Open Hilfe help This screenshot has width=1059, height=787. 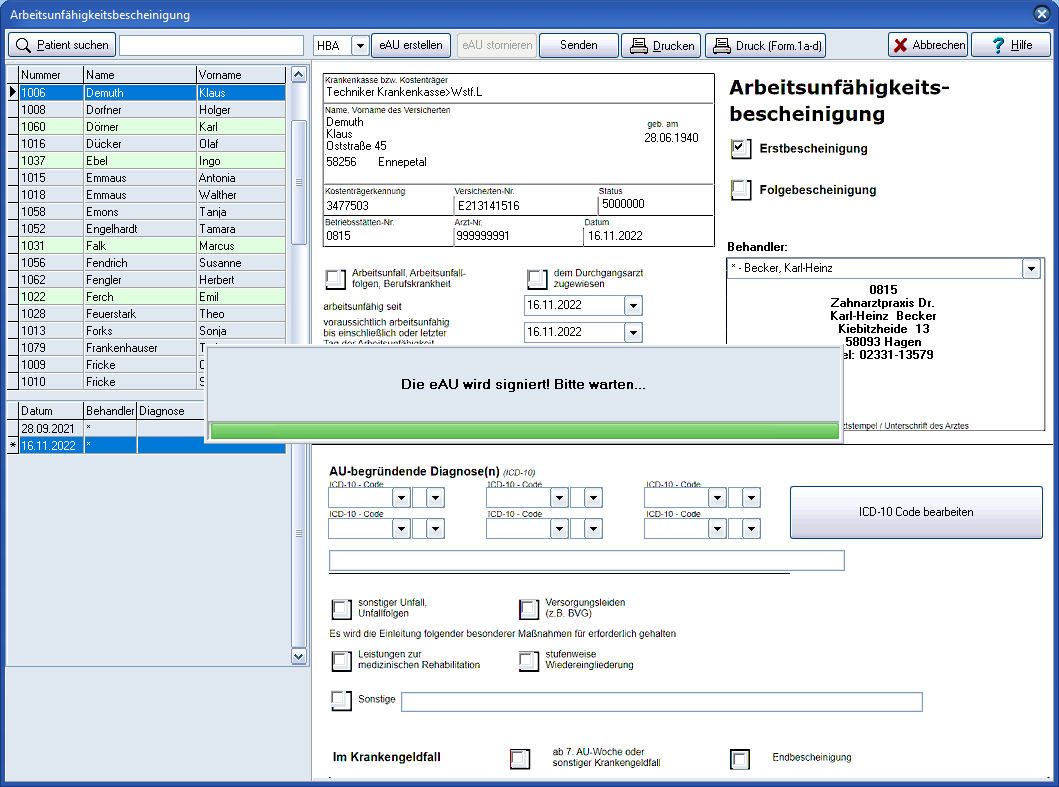[1011, 45]
